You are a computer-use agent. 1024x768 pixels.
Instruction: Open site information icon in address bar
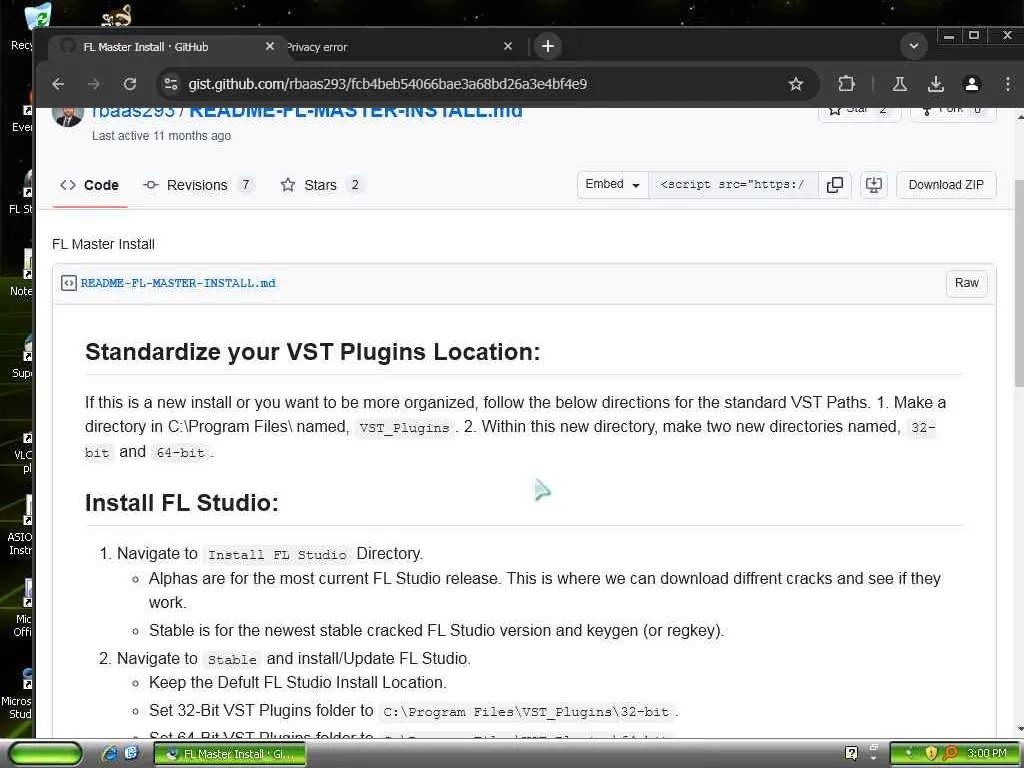pyautogui.click(x=171, y=84)
